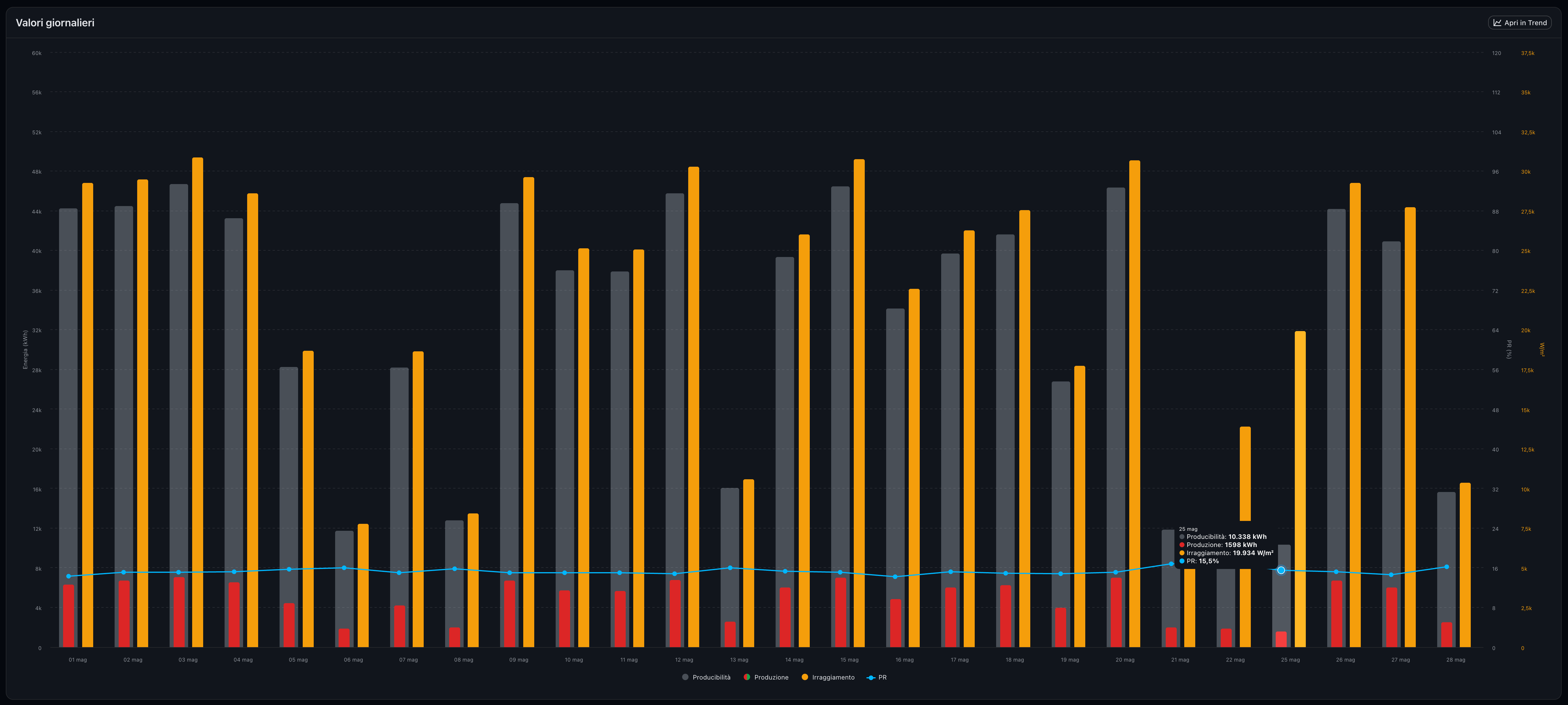Click the W/m² axis title
This screenshot has height=705, width=1568.
[1542, 349]
